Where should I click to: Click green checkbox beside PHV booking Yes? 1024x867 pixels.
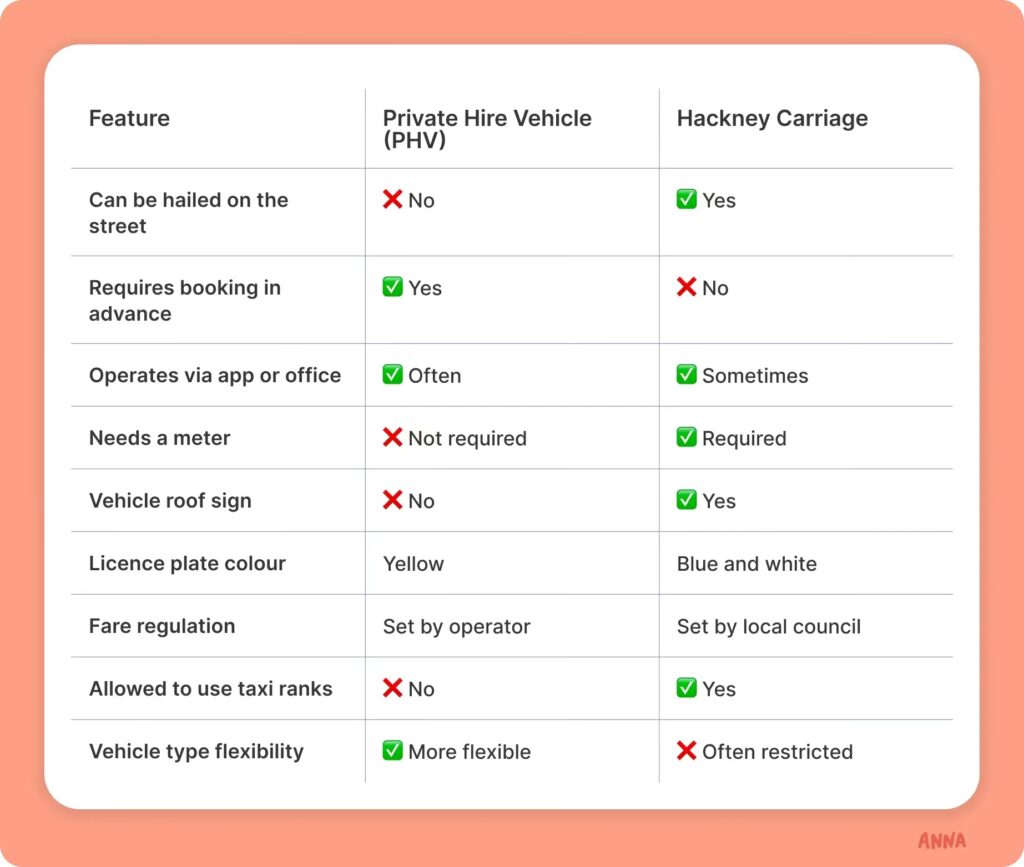tap(393, 288)
